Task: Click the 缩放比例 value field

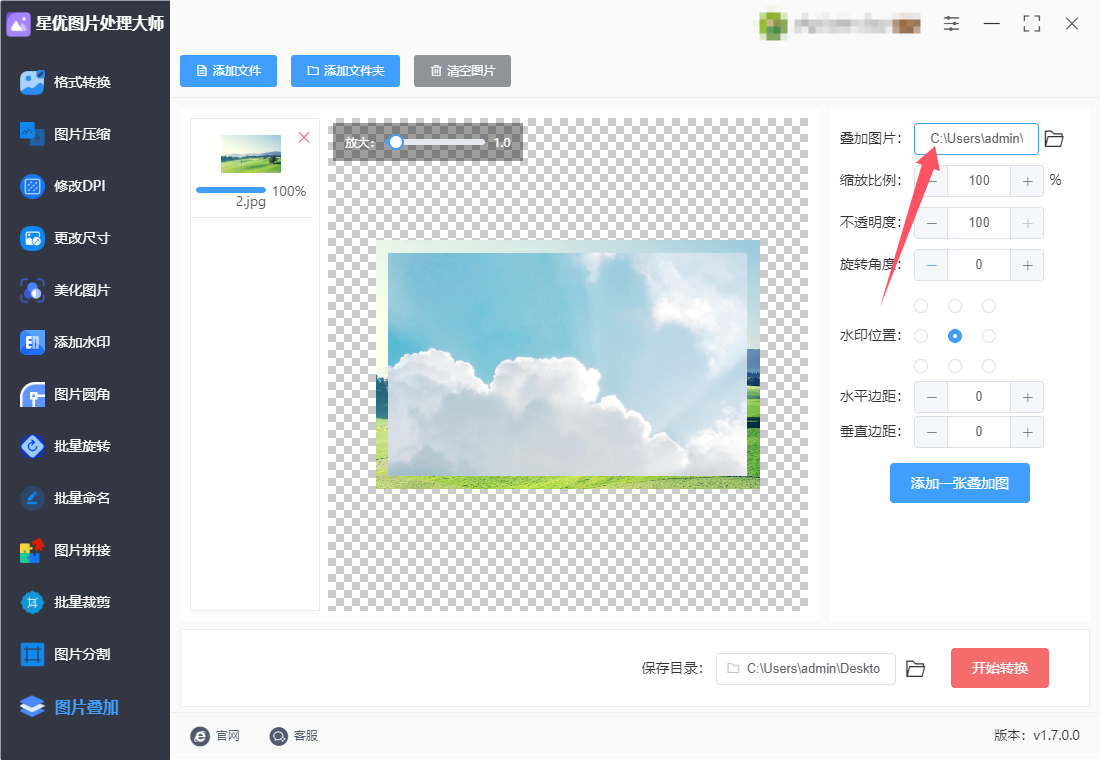Action: (979, 181)
